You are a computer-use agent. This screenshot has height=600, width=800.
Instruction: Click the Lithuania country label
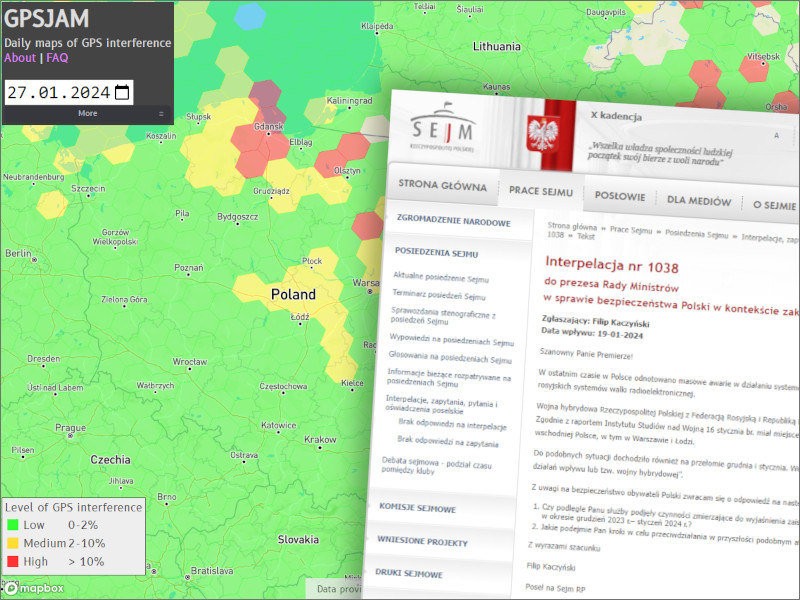497,46
